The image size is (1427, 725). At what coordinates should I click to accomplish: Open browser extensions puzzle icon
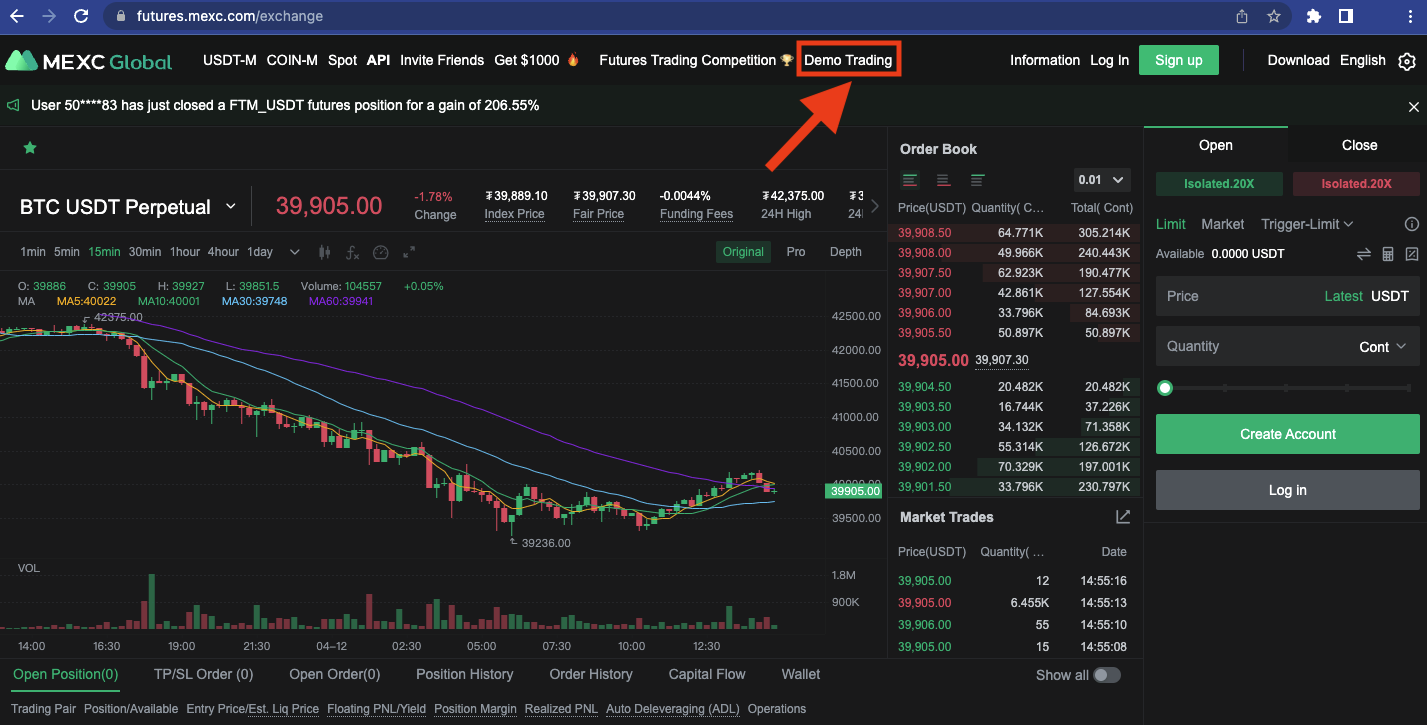pyautogui.click(x=1314, y=16)
